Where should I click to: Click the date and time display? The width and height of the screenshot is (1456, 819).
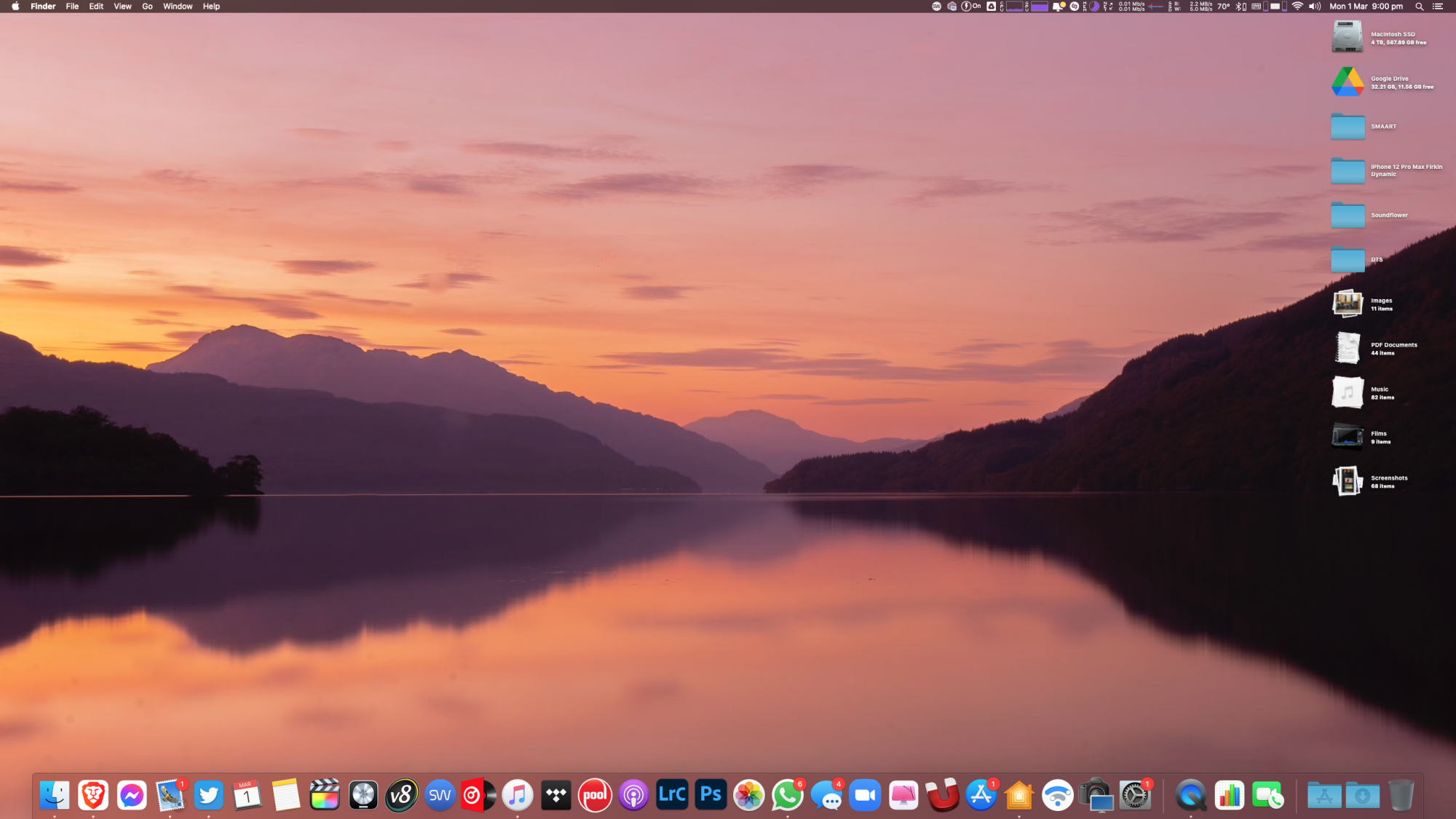[x=1366, y=7]
